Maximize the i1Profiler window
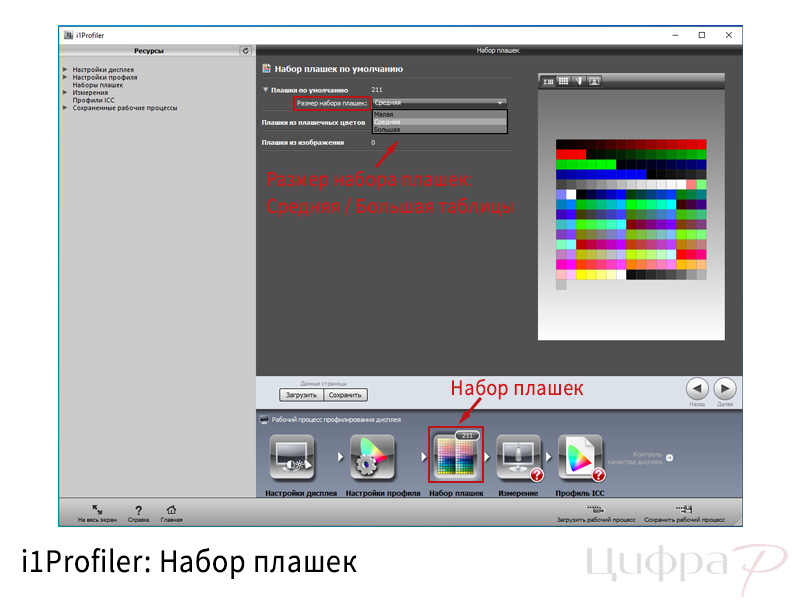 click(702, 35)
